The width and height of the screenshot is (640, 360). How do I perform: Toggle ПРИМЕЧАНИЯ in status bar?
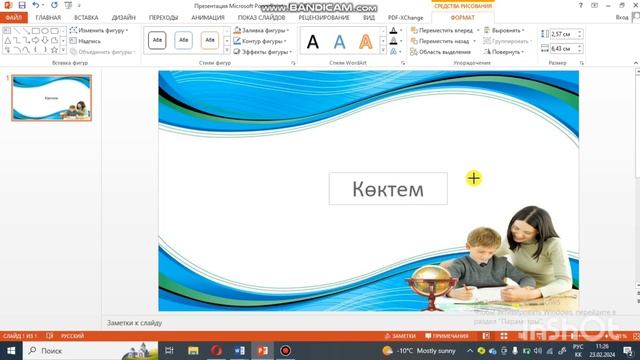[447, 336]
